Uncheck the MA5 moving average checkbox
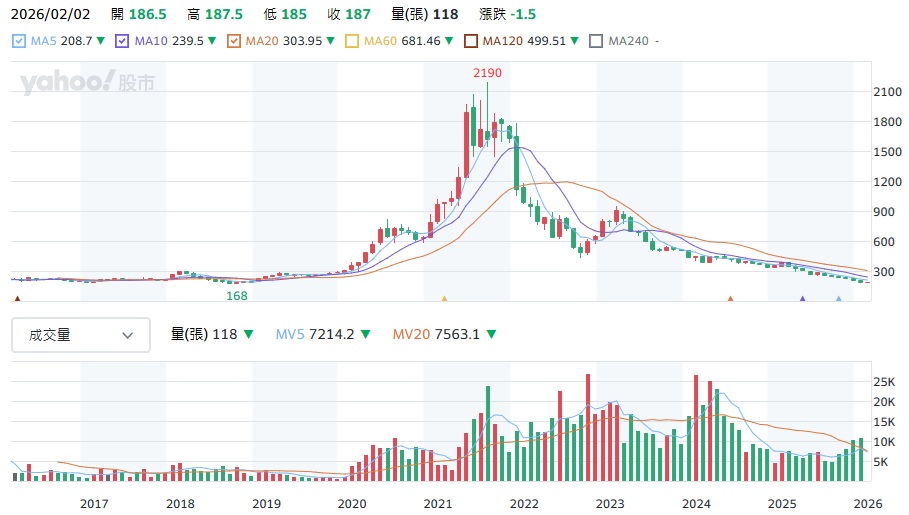 click(x=19, y=41)
